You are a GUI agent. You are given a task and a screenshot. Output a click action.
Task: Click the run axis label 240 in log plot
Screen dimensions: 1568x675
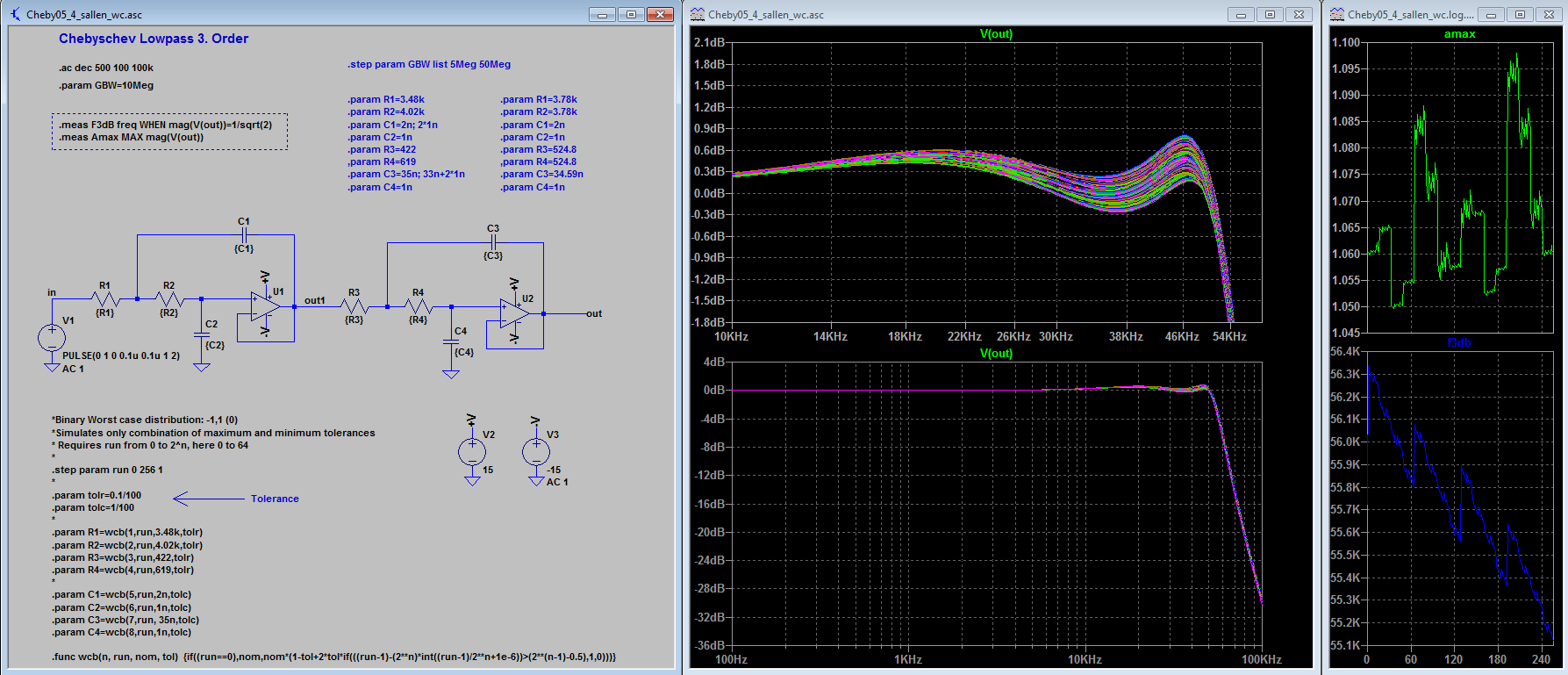pos(1542,659)
